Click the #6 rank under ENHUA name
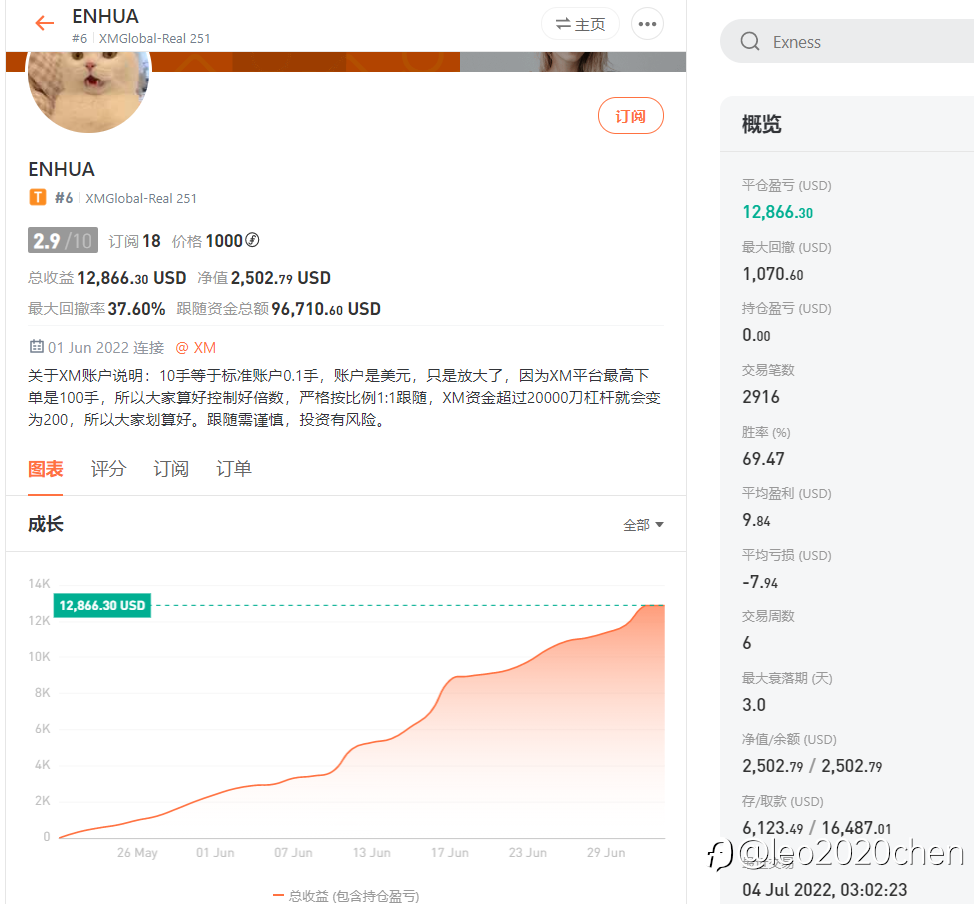The image size is (974, 904). [x=64, y=198]
